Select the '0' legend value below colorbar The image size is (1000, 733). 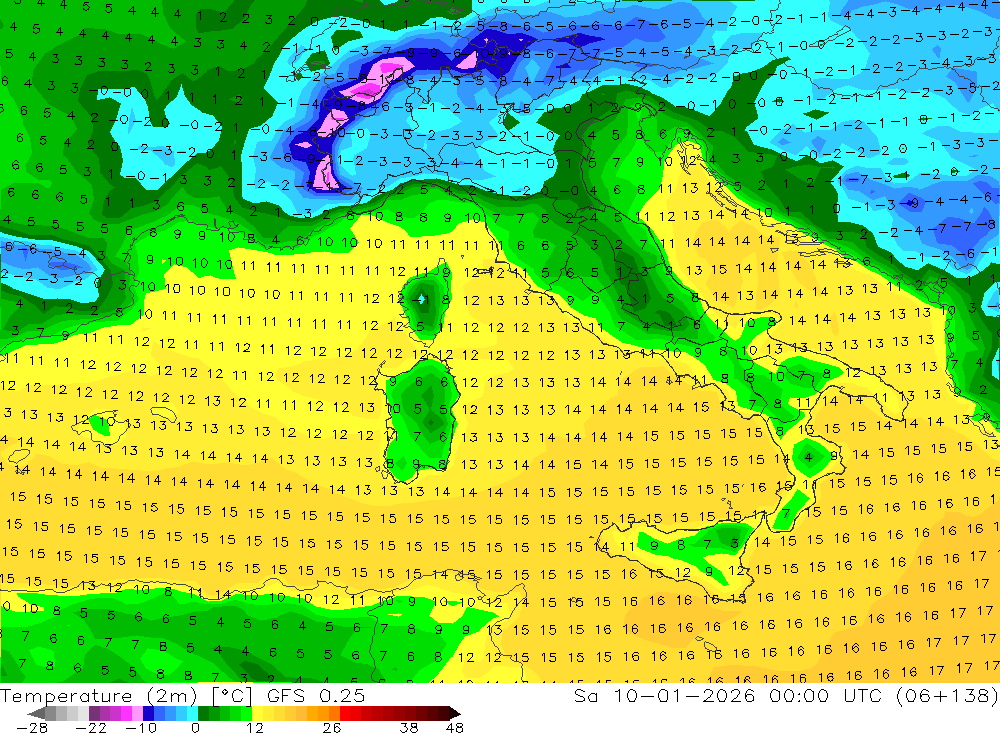195,728
